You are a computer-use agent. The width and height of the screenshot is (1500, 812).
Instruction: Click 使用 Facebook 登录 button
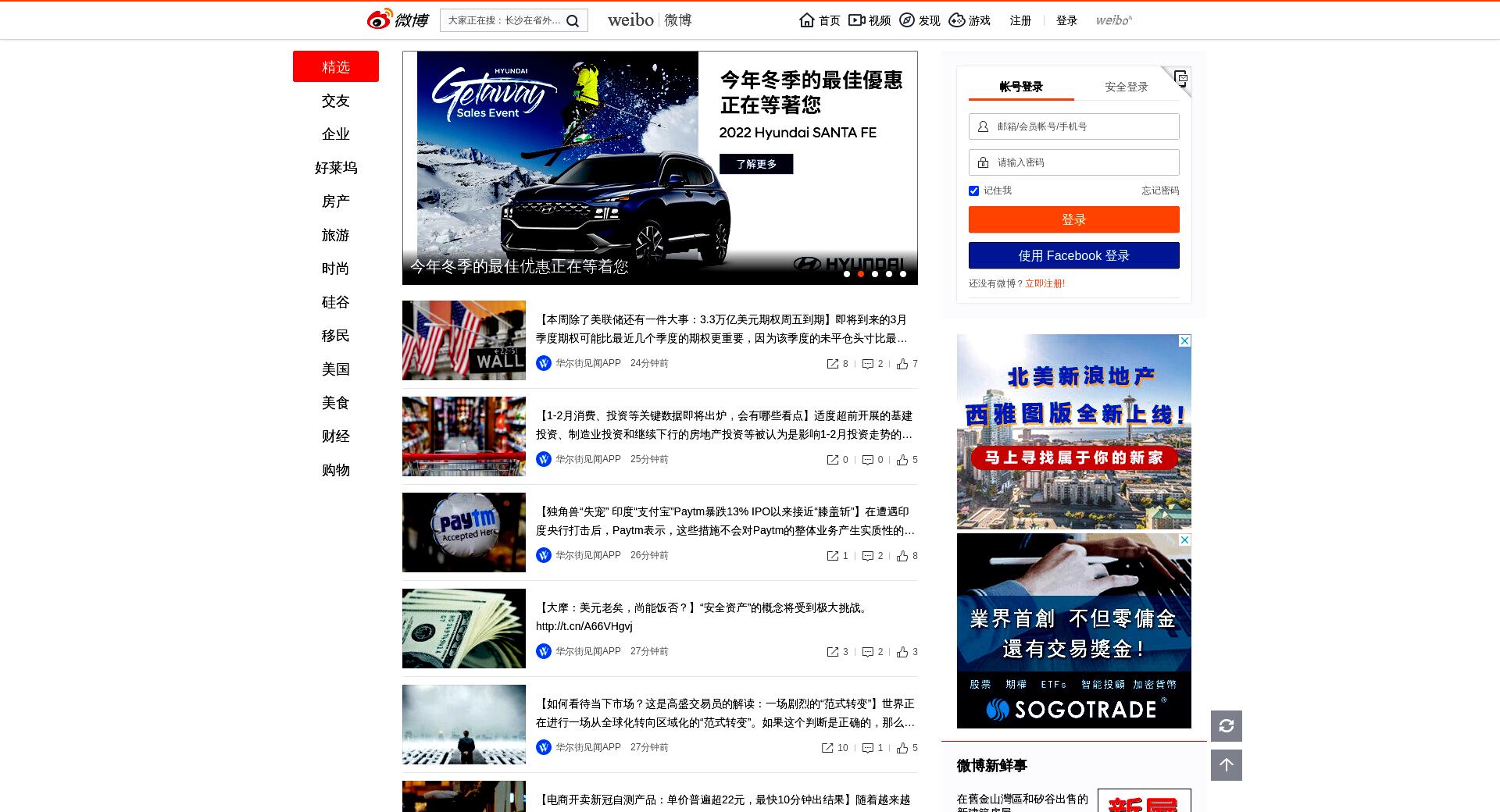tap(1074, 255)
